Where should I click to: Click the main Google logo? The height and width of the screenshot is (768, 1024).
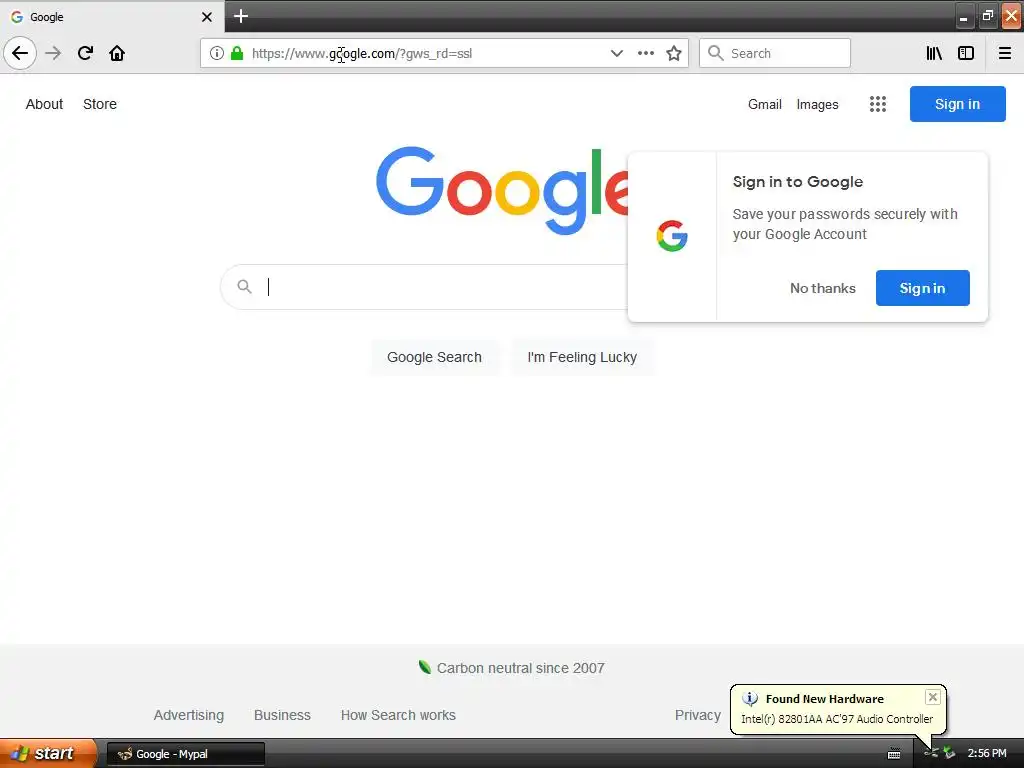(x=502, y=189)
